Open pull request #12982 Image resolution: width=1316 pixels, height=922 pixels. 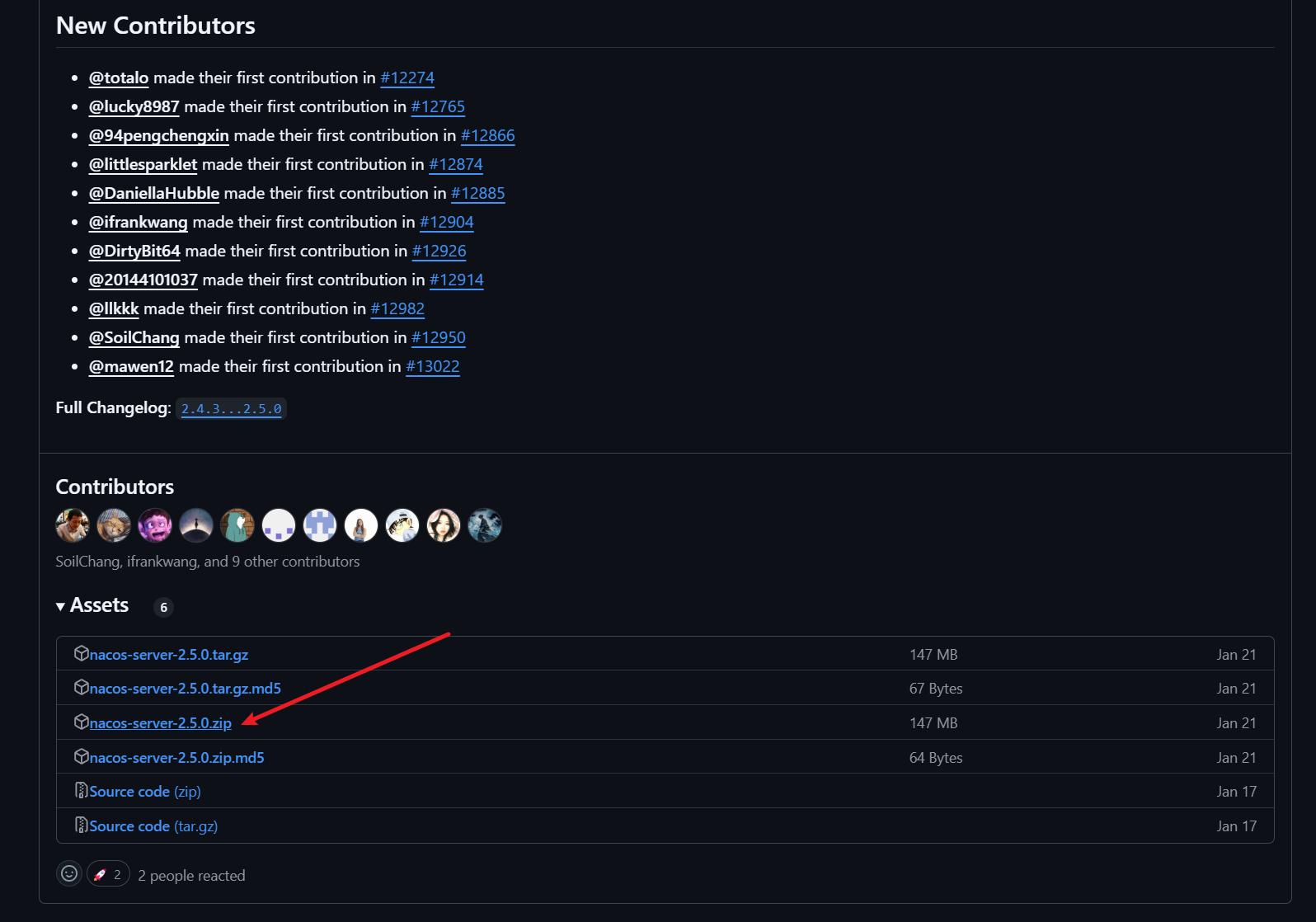[397, 308]
